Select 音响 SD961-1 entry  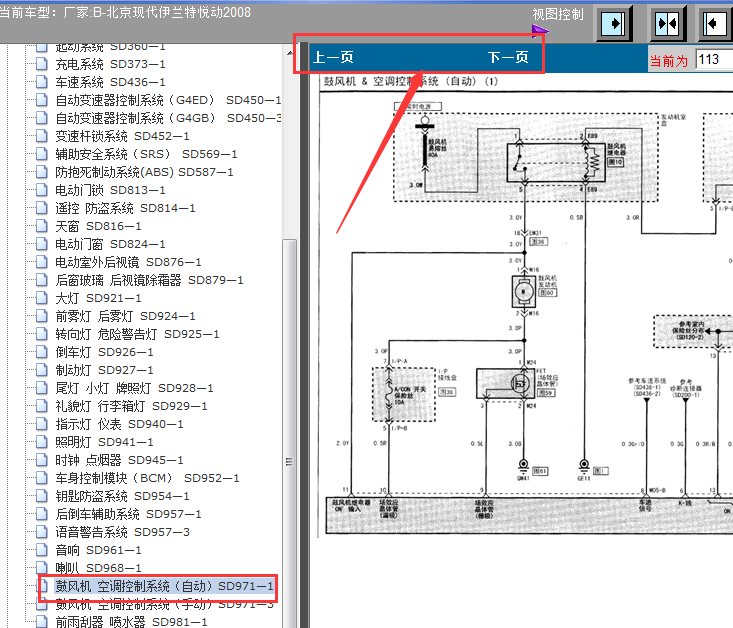tap(98, 550)
